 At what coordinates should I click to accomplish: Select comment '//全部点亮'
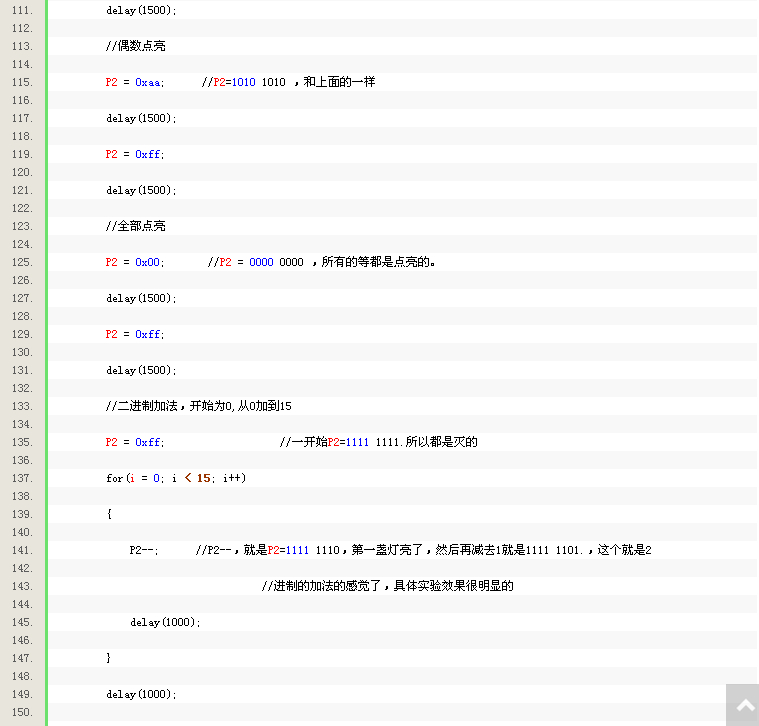click(136, 226)
